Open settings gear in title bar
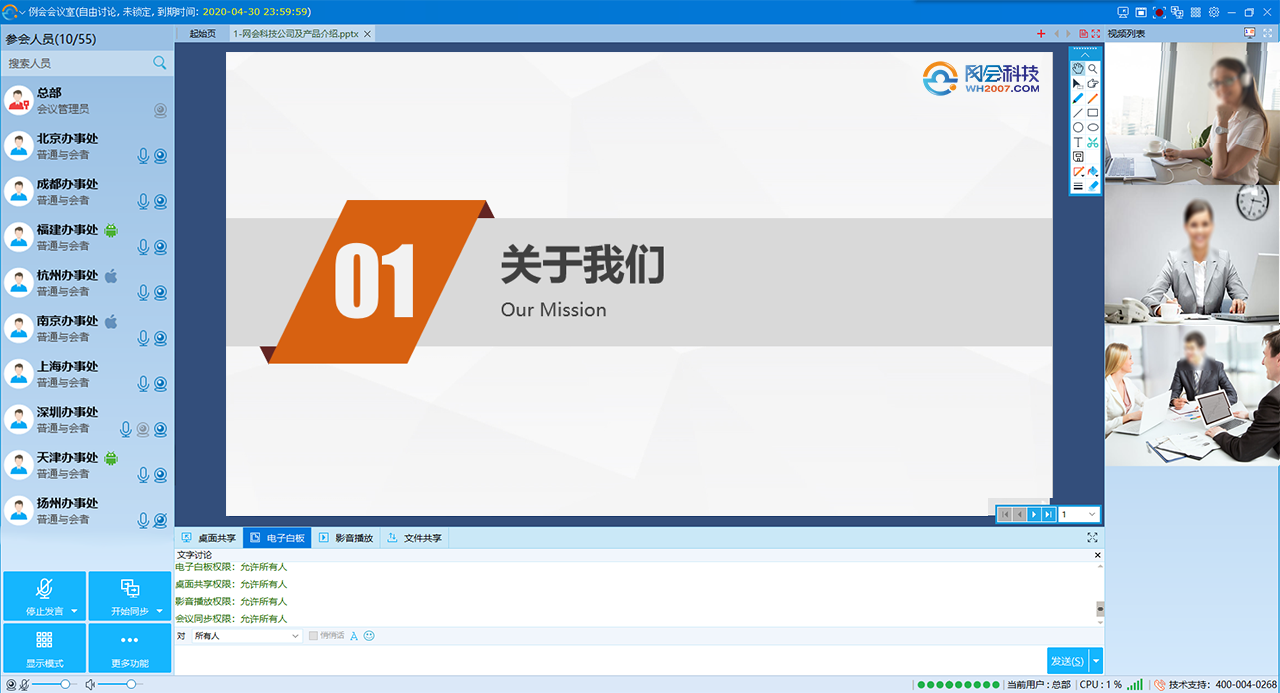This screenshot has width=1280, height=693. 1213,12
